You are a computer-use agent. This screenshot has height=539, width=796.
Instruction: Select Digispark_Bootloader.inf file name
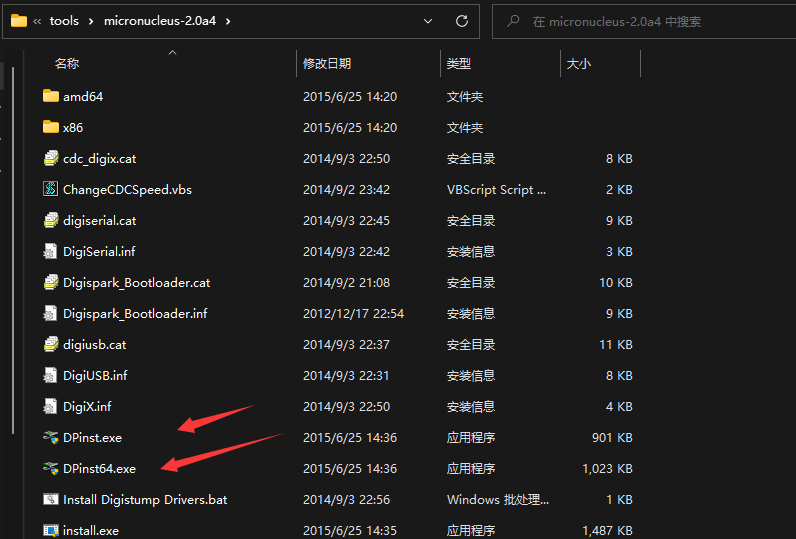[135, 314]
